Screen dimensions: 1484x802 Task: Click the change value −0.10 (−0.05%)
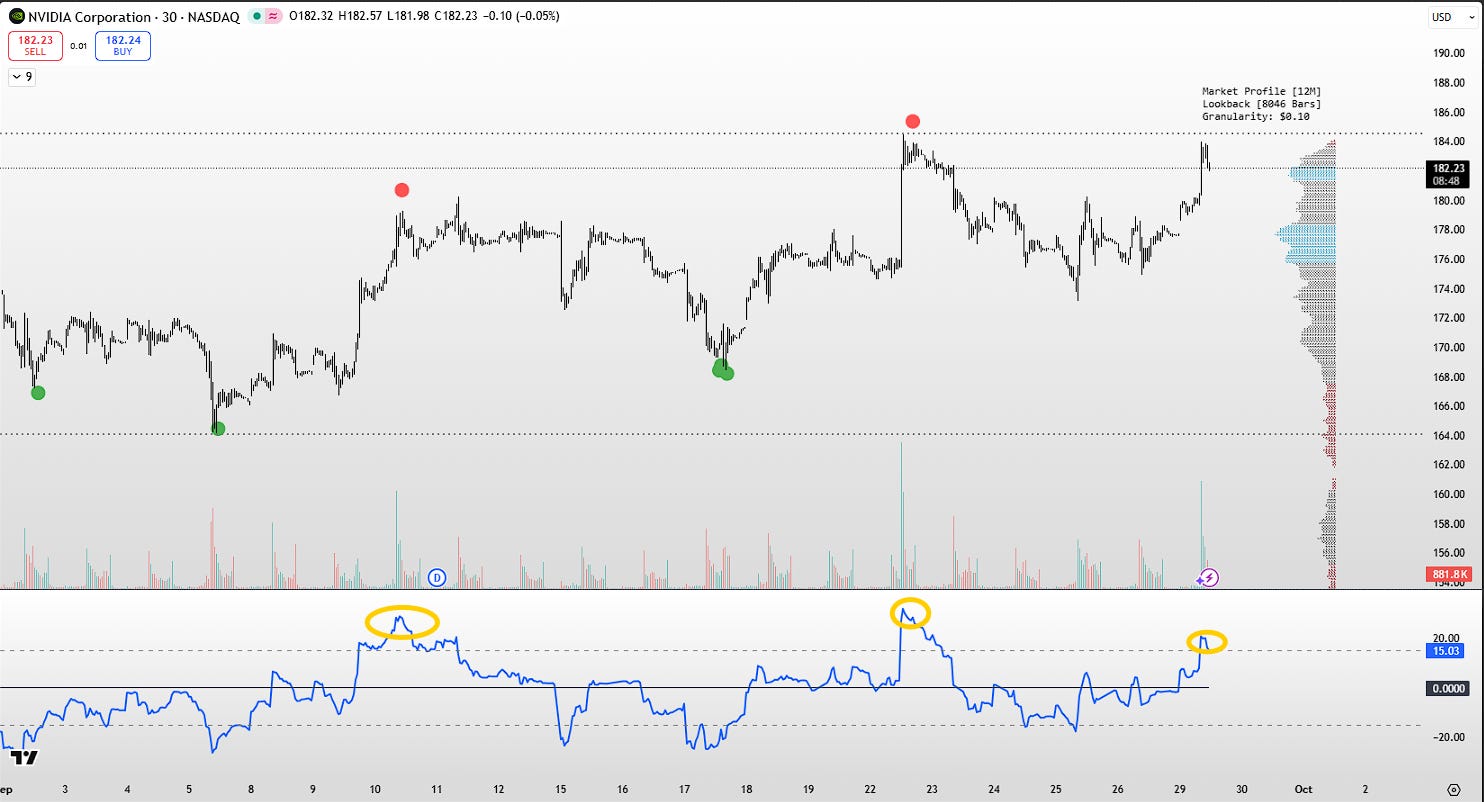pos(520,17)
